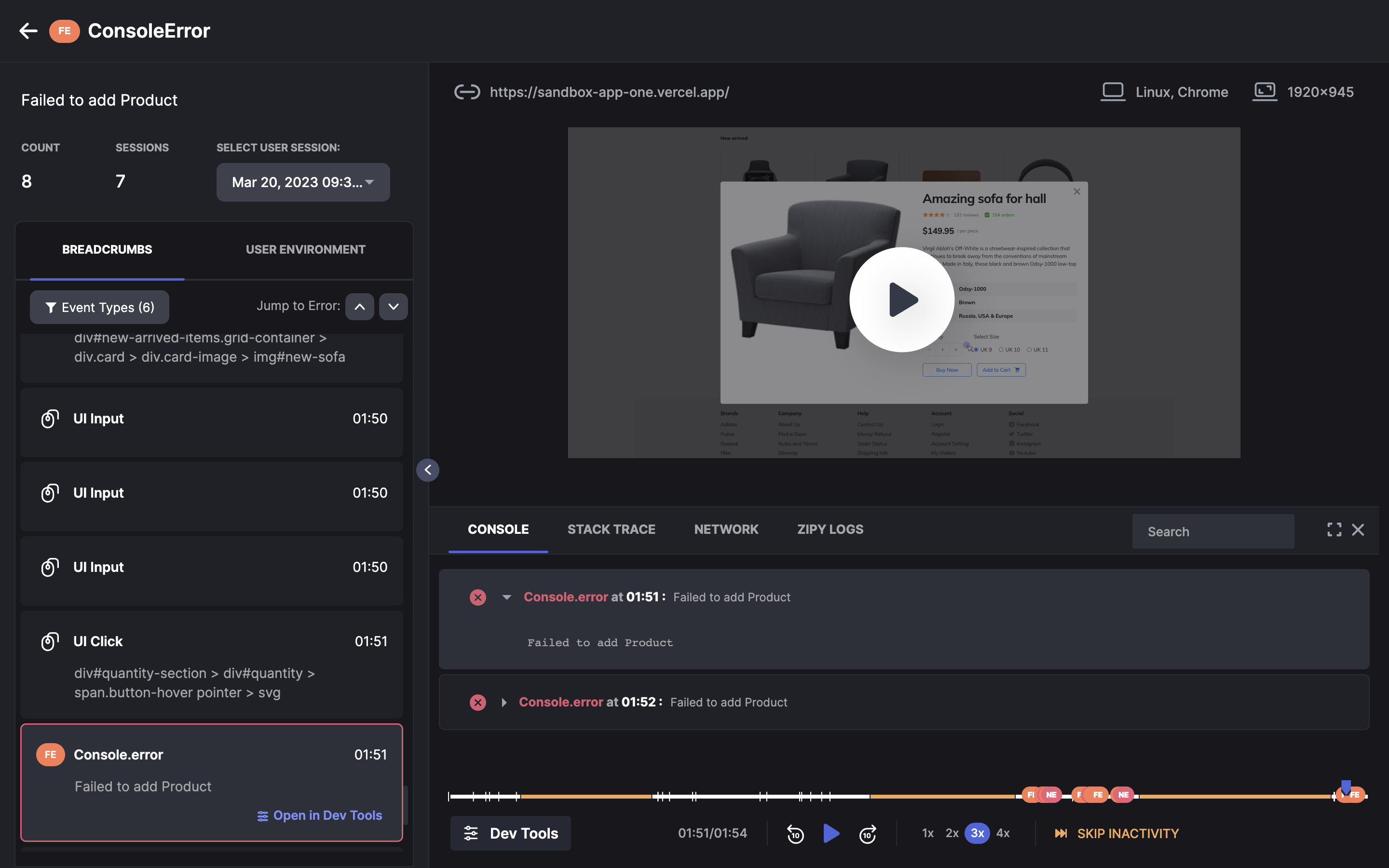Image resolution: width=1389 pixels, height=868 pixels.
Task: Click the session URL link icon
Action: click(467, 92)
